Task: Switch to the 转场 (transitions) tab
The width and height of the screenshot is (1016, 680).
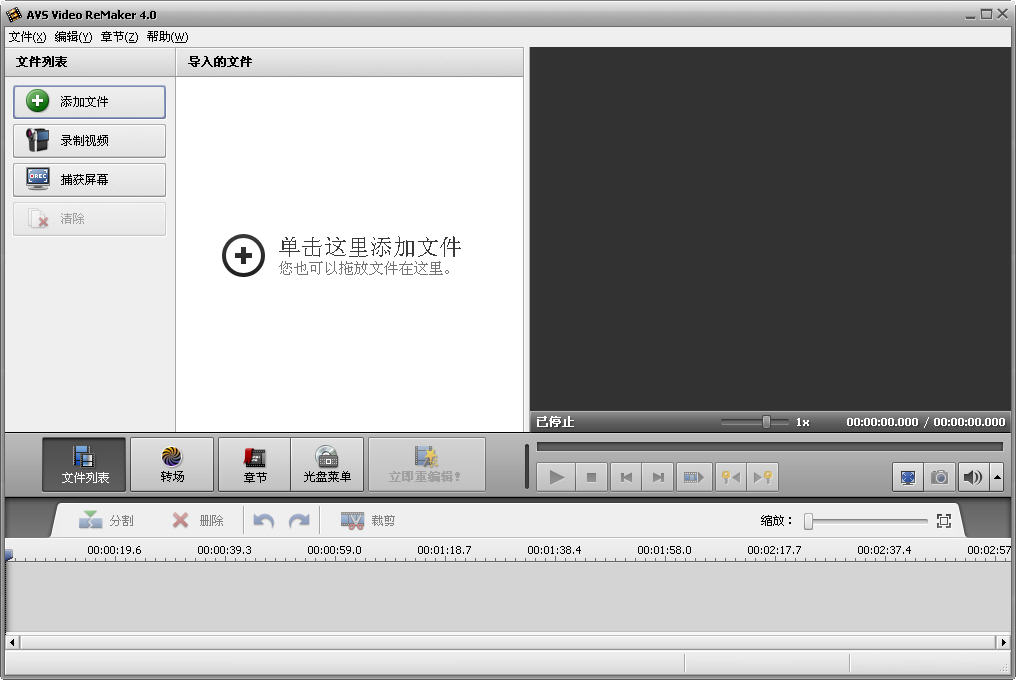Action: tap(170, 463)
